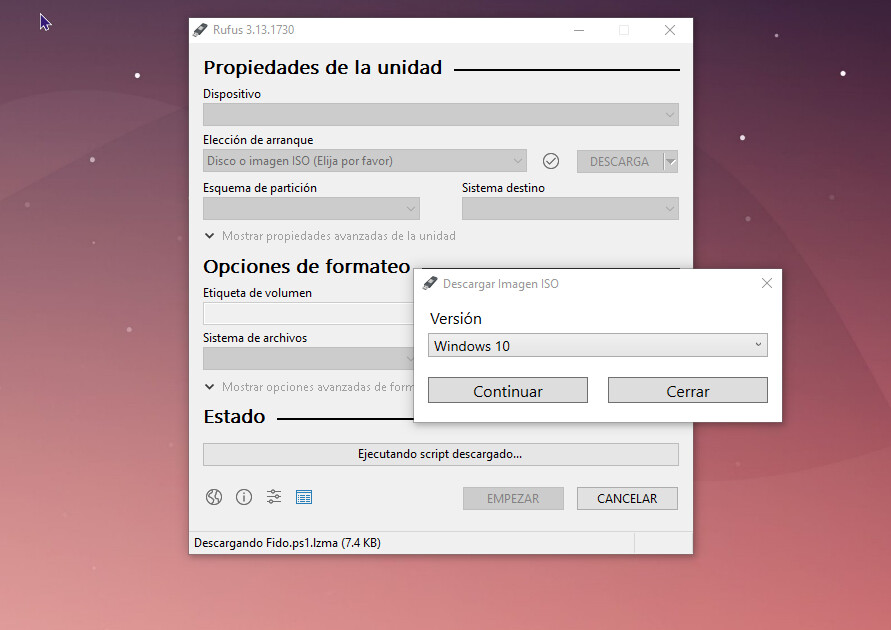891x630 pixels.
Task: Click the checkmark verify icon beside boot selection
Action: click(551, 160)
